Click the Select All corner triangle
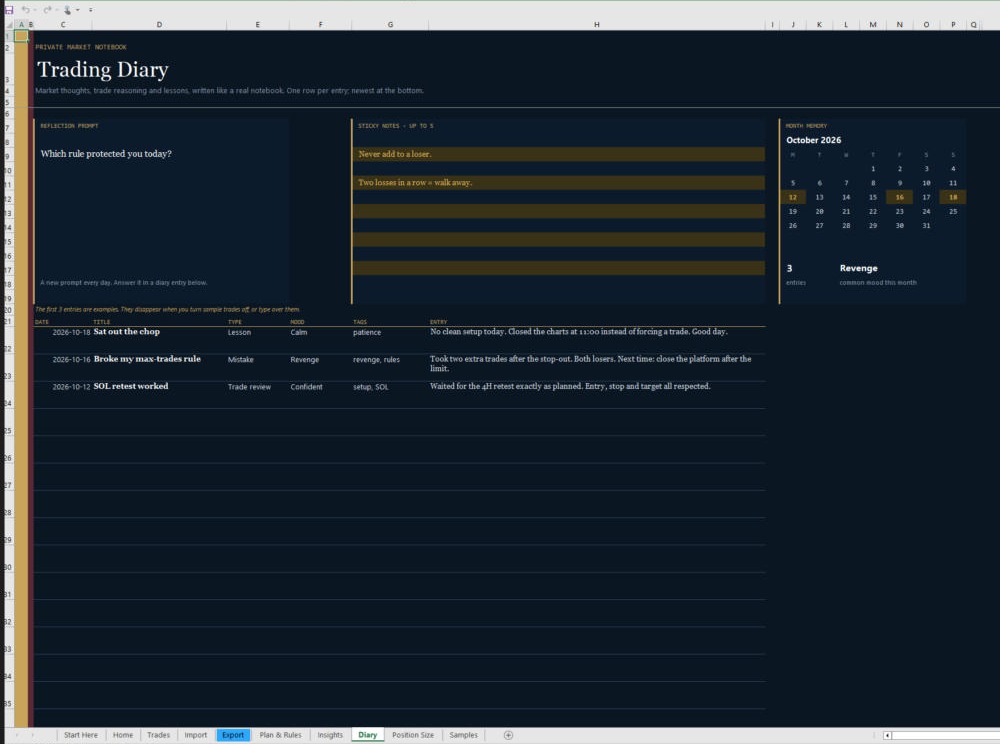This screenshot has width=1000, height=744. point(10,25)
